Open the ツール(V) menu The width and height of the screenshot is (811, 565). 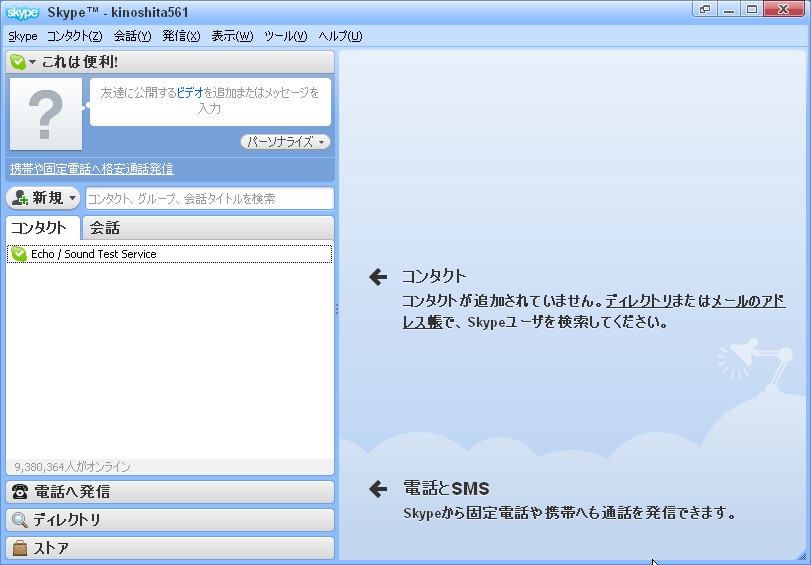tap(286, 36)
